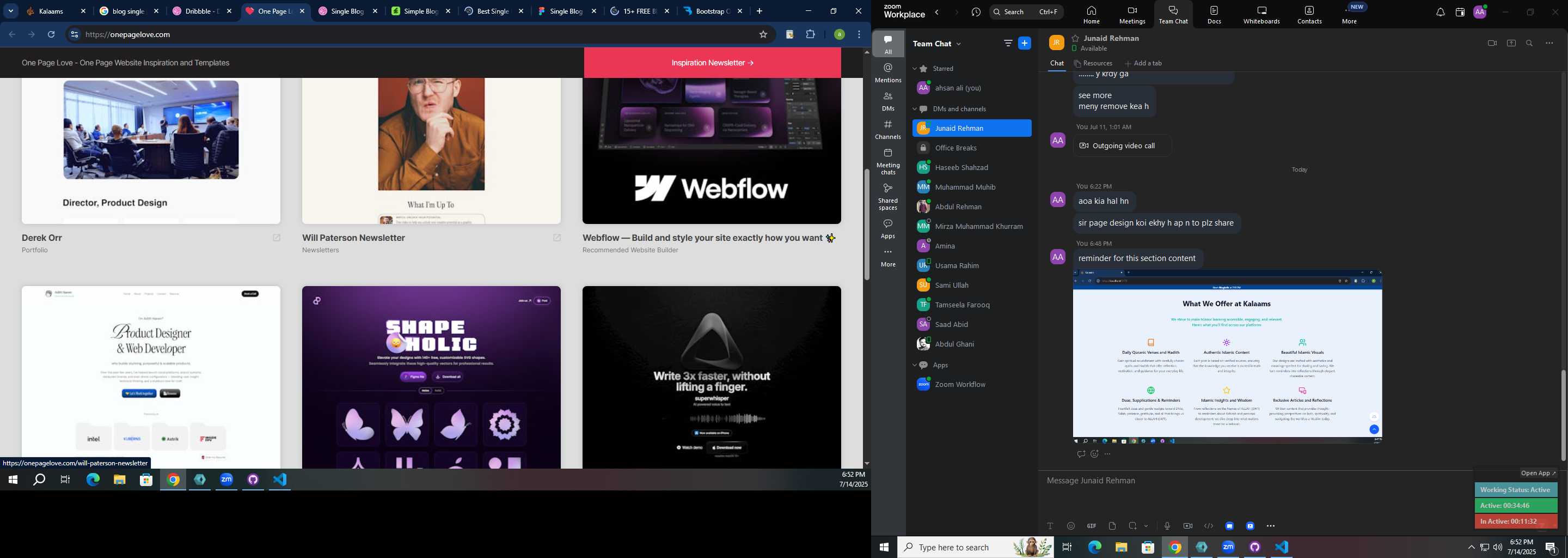Switch to Zoom Meetings tab
This screenshot has height=558, width=1568.
click(x=1131, y=15)
